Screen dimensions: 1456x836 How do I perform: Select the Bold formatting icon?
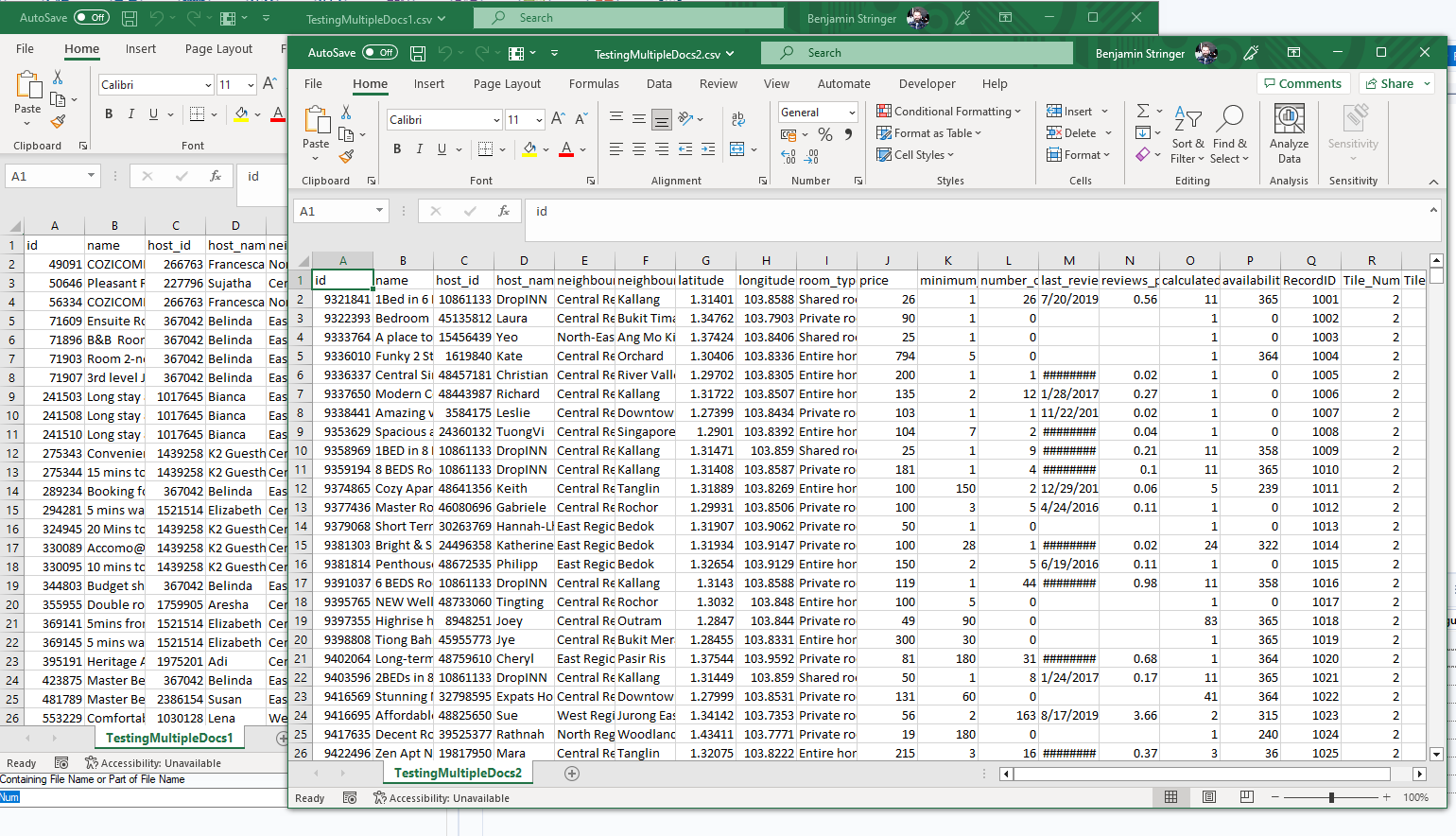click(x=397, y=148)
